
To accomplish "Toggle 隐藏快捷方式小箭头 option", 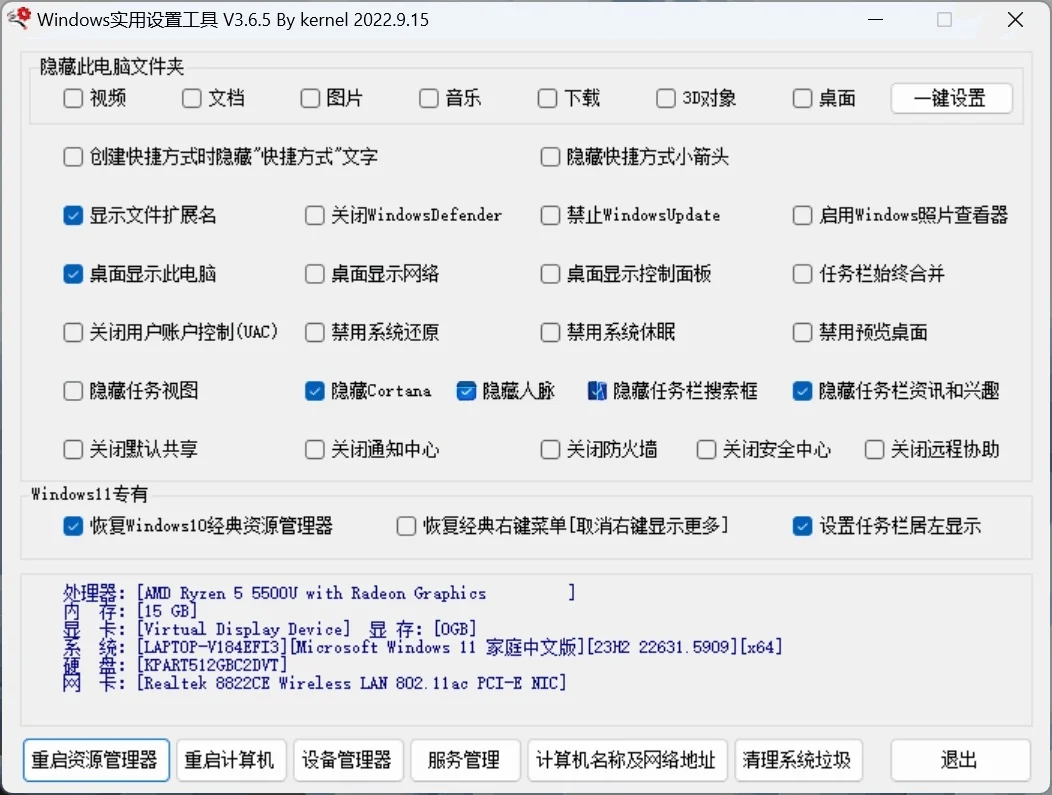I will tap(550, 157).
